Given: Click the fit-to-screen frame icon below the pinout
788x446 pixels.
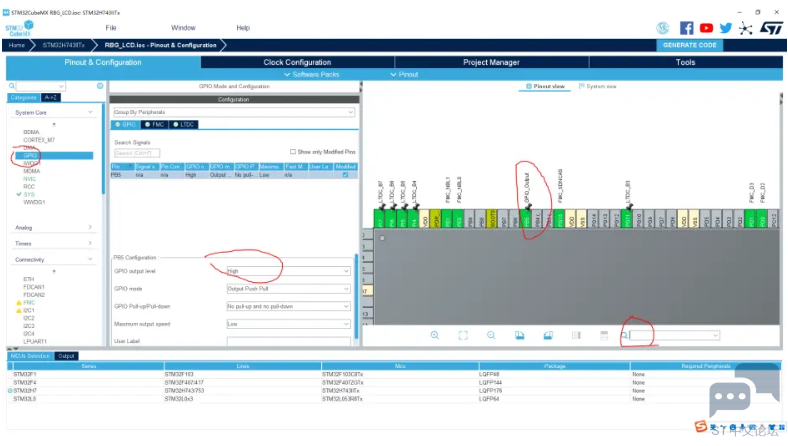Looking at the screenshot, I should pyautogui.click(x=463, y=335).
